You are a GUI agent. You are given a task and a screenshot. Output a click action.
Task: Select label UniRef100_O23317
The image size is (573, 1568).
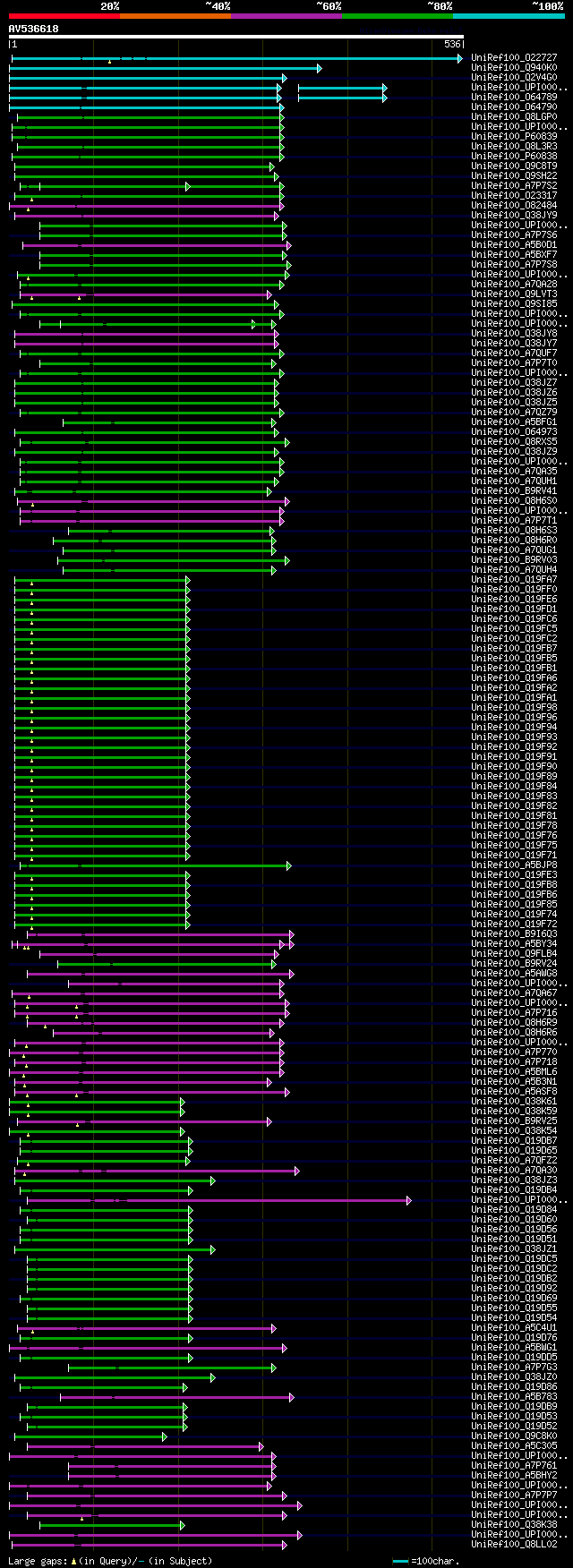point(514,196)
